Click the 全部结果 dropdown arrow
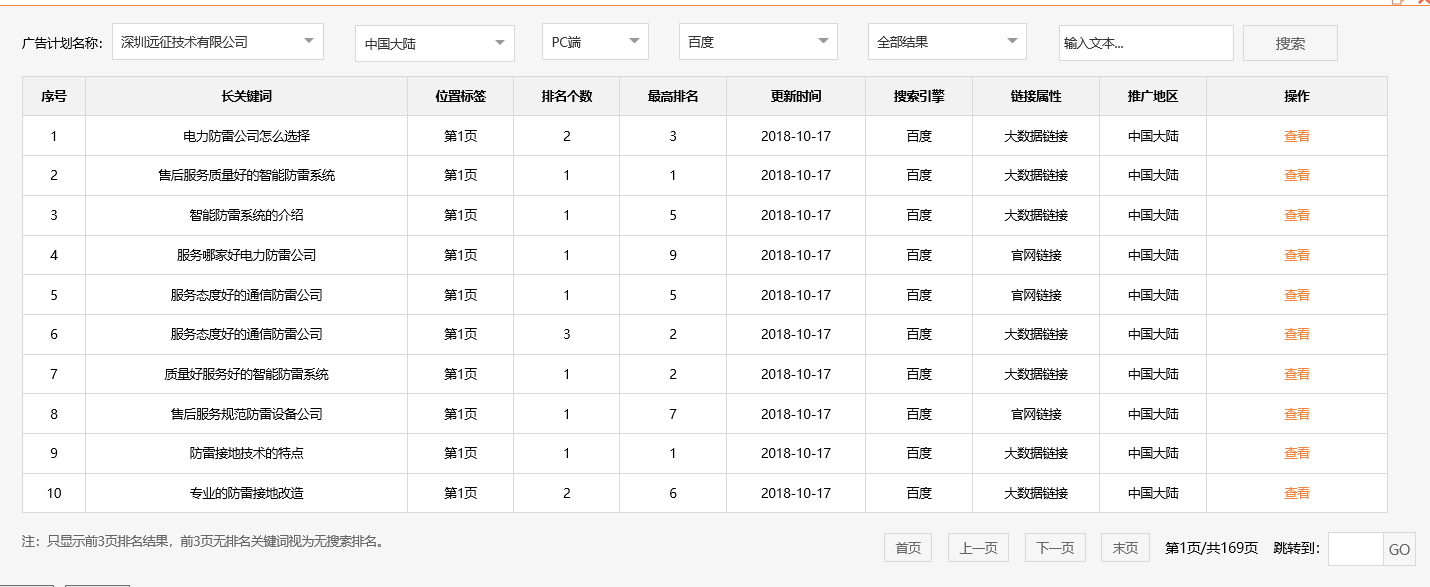The height and width of the screenshot is (587, 1430). coord(1011,41)
